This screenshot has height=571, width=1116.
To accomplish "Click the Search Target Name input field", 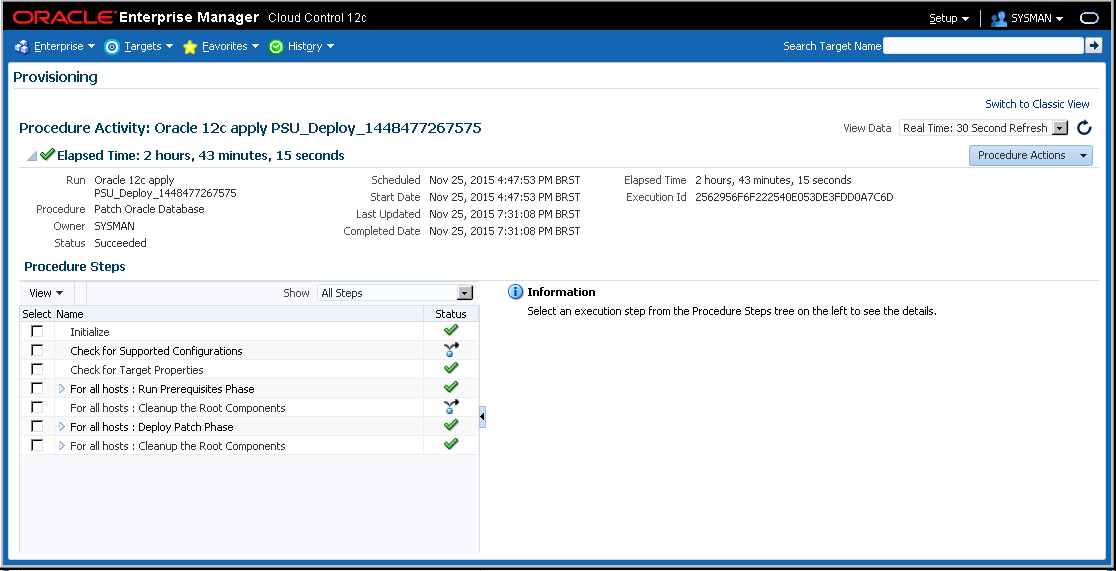I will (x=983, y=46).
